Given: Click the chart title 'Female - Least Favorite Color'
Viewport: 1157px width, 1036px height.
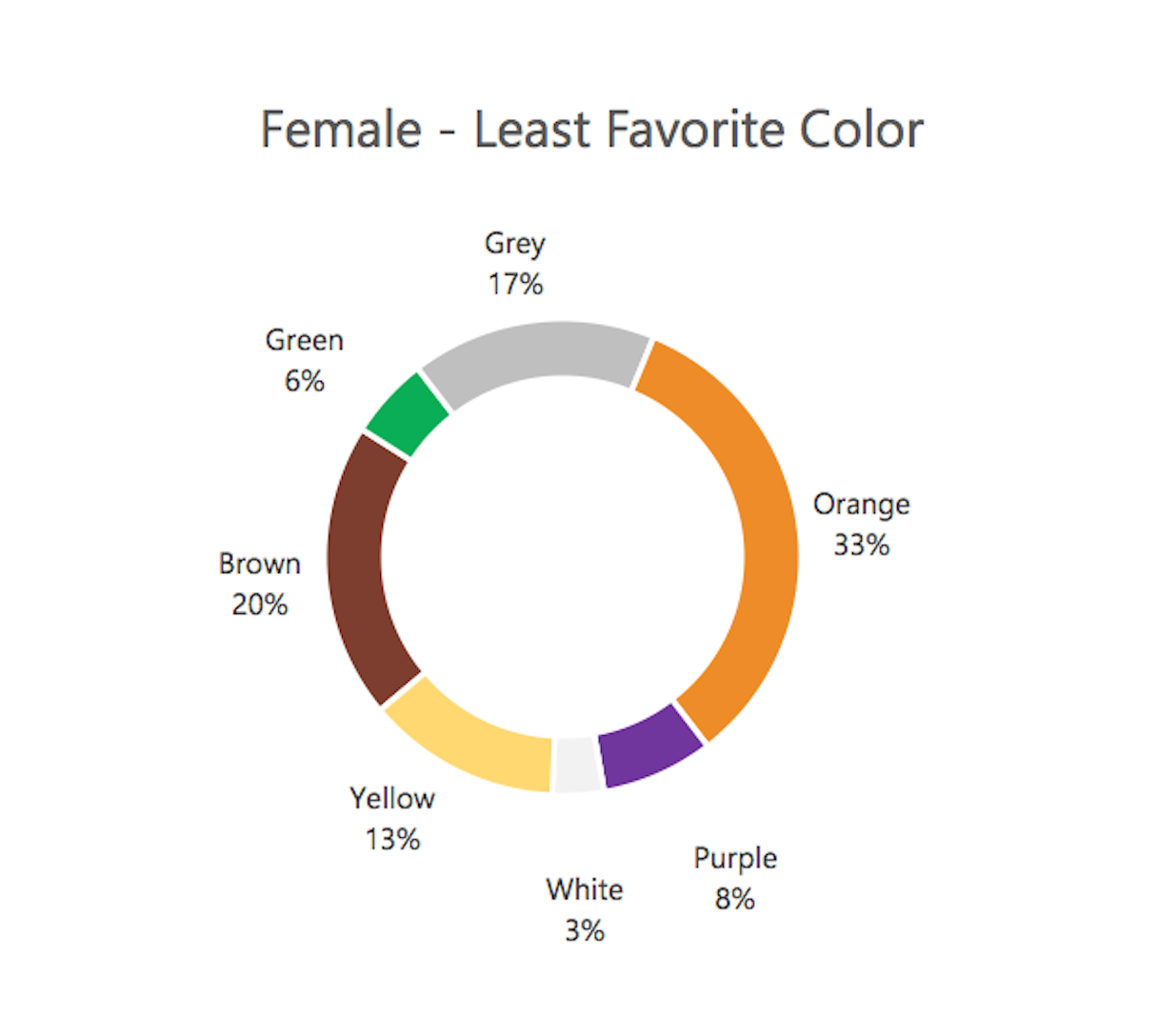Looking at the screenshot, I should [x=591, y=129].
